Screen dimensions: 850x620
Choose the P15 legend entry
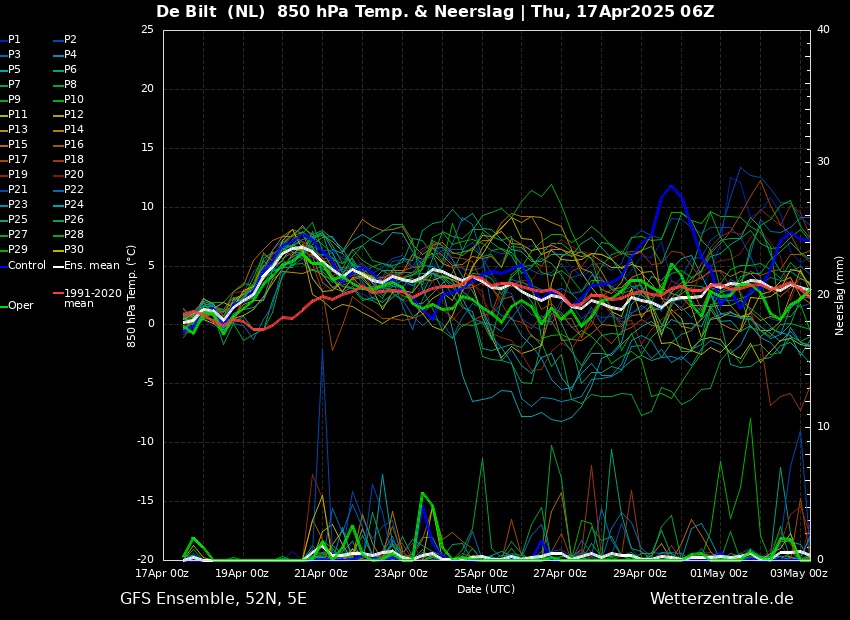pos(14,145)
